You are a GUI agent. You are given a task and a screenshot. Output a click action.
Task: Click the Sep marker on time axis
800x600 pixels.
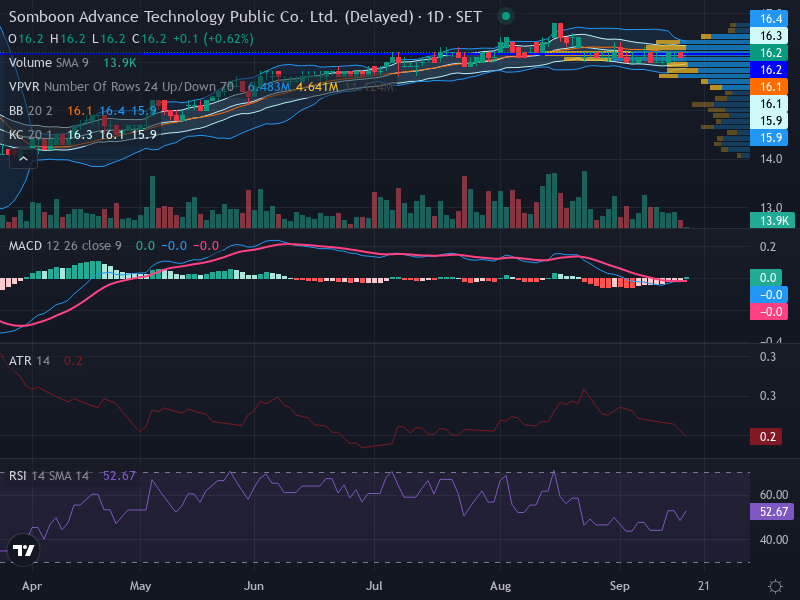[x=619, y=586]
